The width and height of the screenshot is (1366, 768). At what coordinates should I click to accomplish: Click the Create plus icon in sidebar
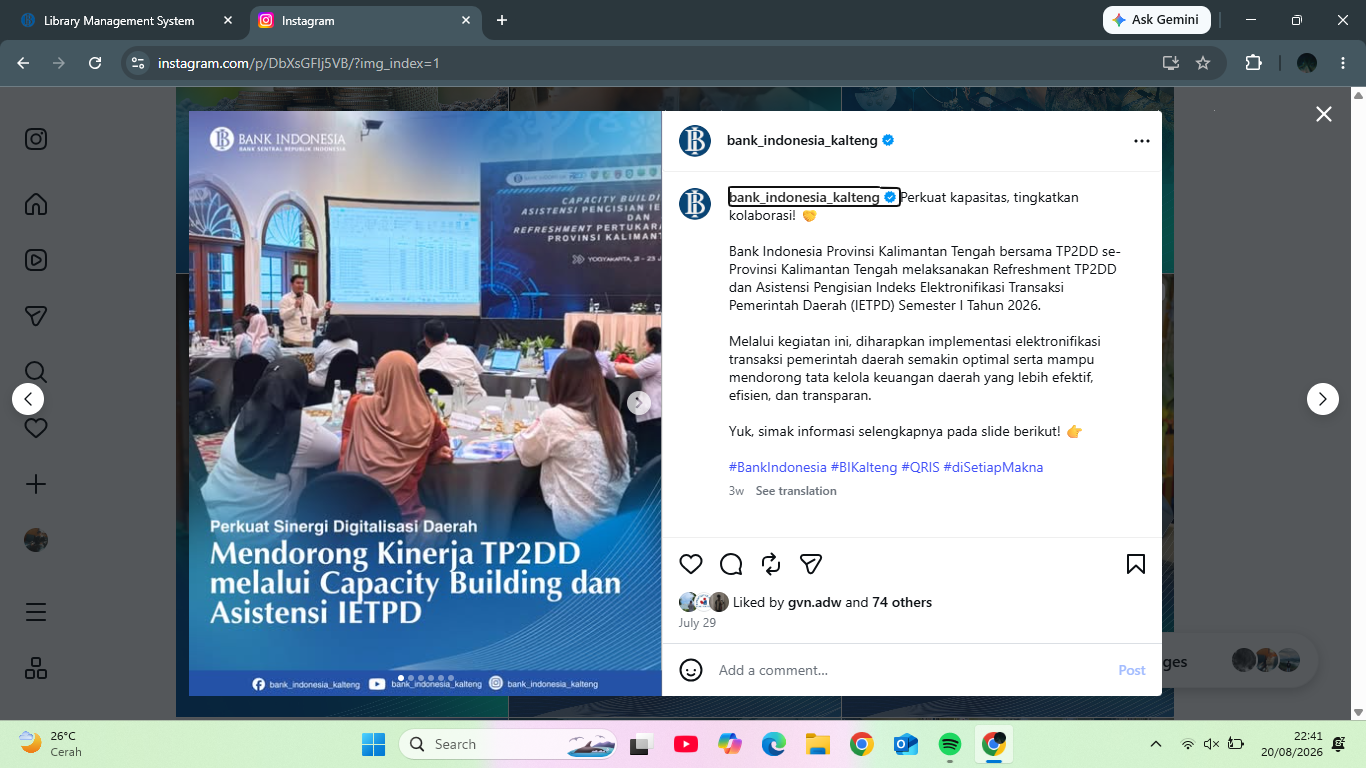[36, 484]
